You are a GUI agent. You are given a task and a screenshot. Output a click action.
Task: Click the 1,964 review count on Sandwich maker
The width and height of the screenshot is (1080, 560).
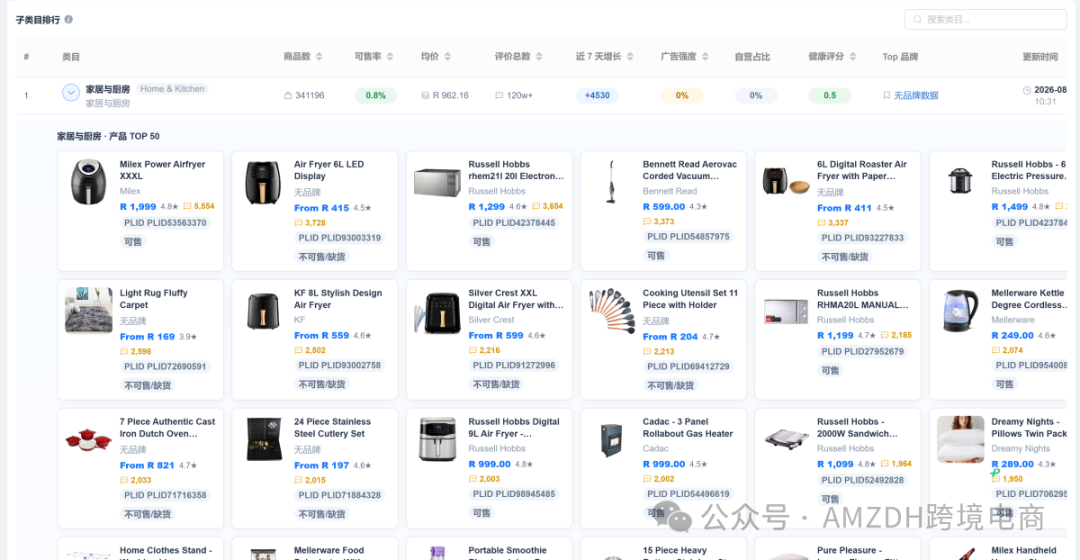[x=896, y=464]
